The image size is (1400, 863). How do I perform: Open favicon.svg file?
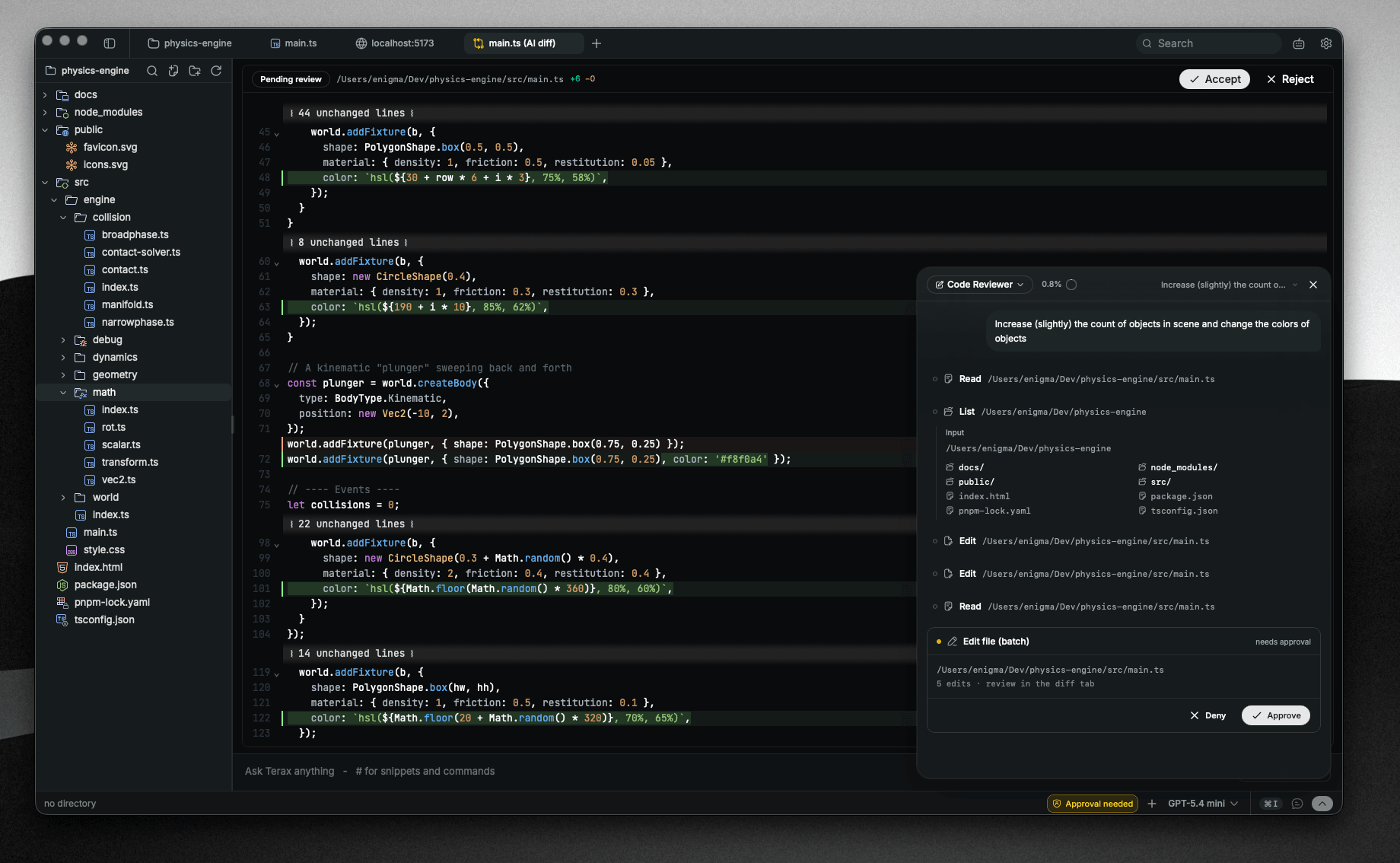[110, 148]
